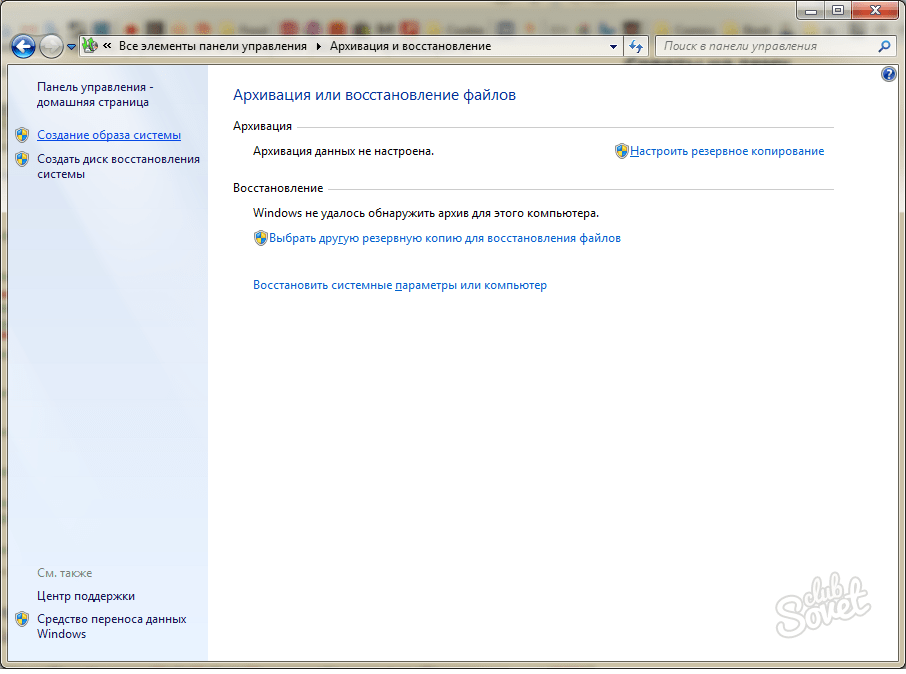Click shield icon beside 'Выбрать другую резервную копию'
The height and width of the screenshot is (674, 906).
point(261,238)
